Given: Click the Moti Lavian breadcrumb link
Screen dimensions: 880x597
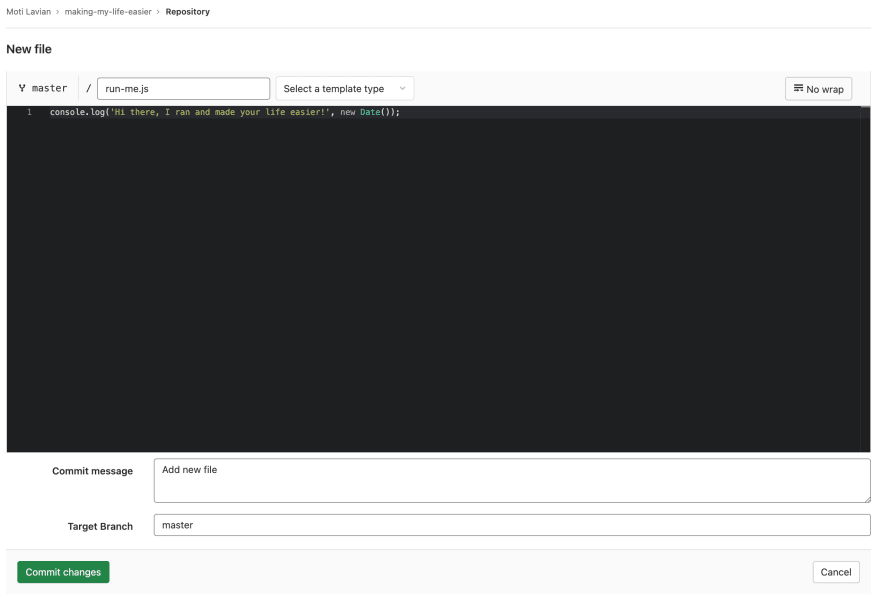Looking at the screenshot, I should pos(29,12).
